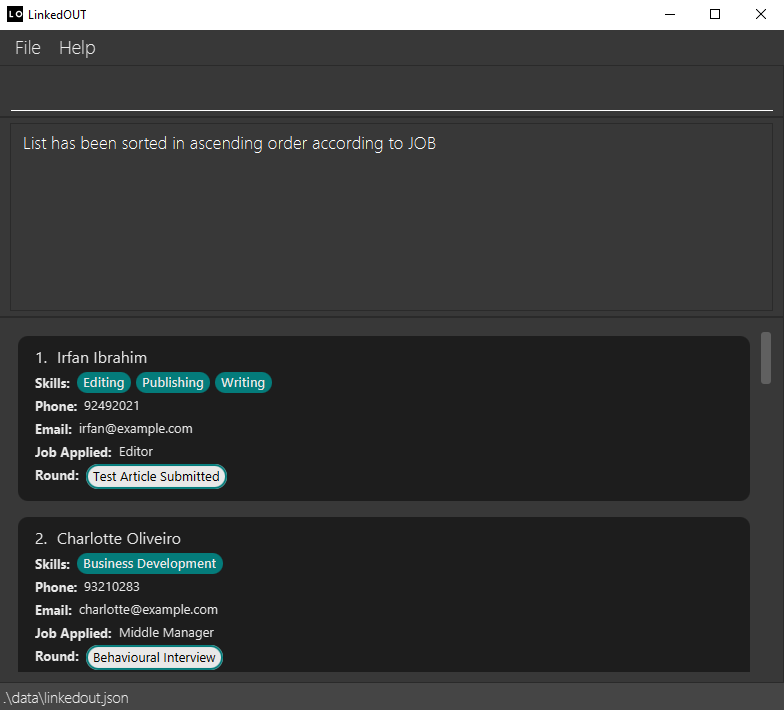
Task: Click the command input field
Action: point(391,91)
